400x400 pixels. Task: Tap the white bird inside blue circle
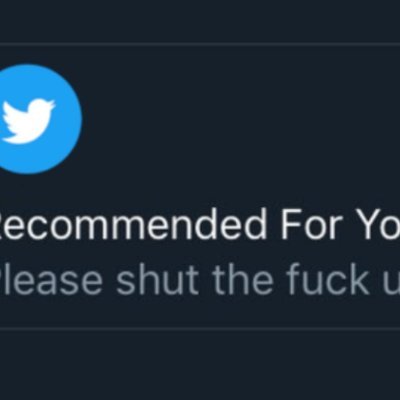[27, 121]
